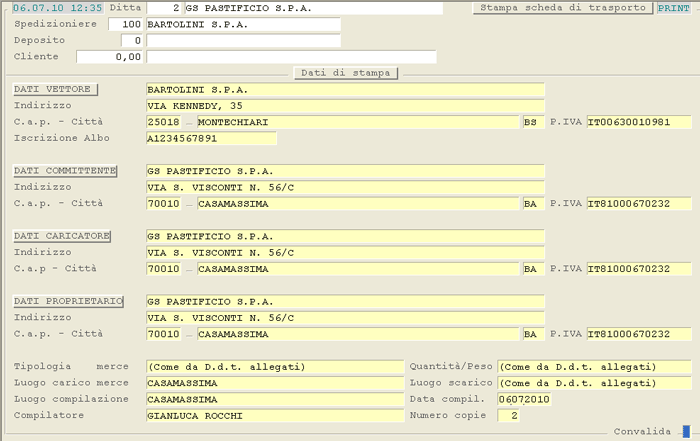
Task: Click the Tipologia merce field
Action: click(x=275, y=367)
